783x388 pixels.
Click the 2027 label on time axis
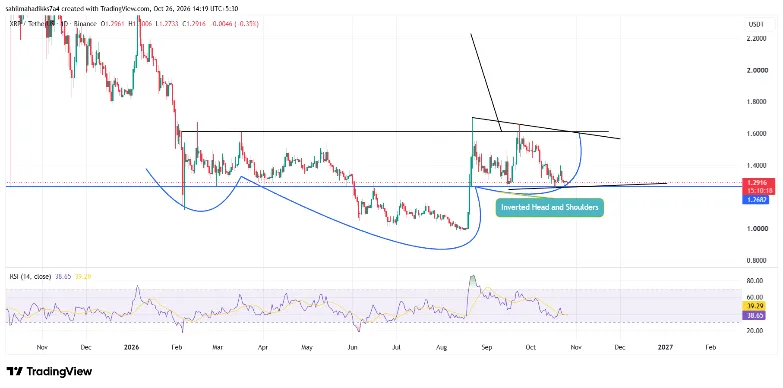pos(665,347)
